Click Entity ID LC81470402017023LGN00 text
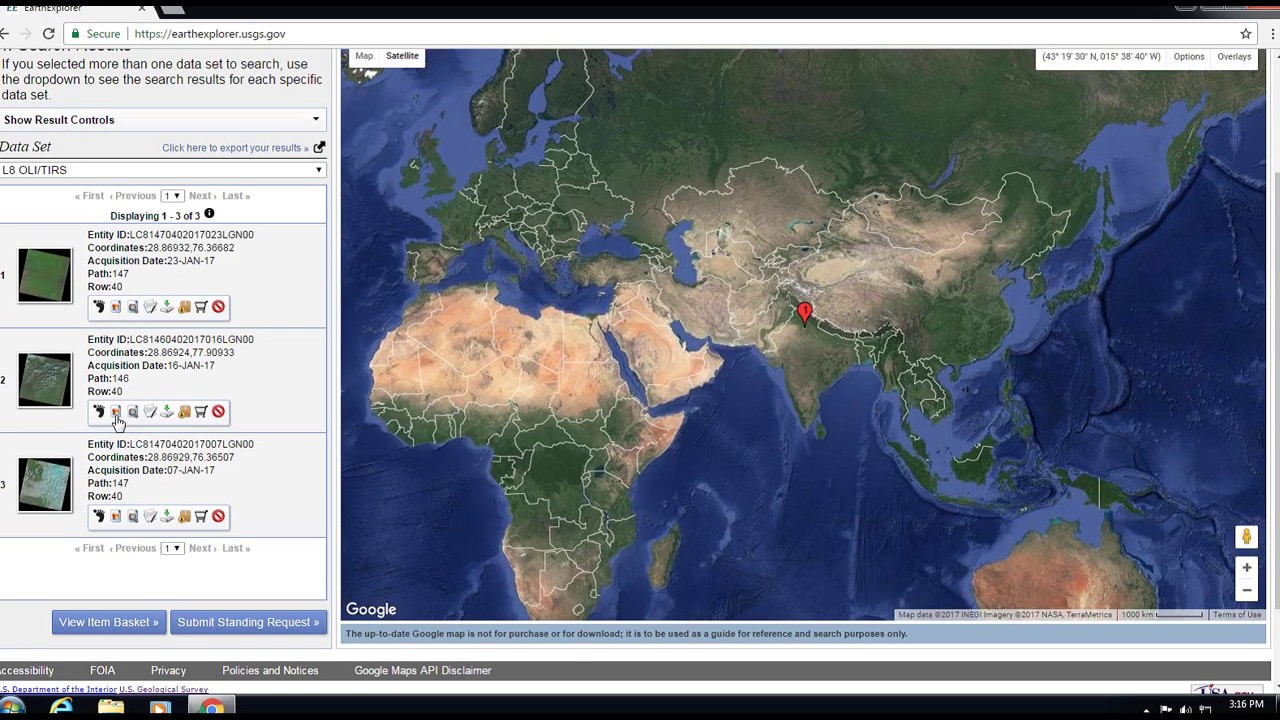 (170, 235)
